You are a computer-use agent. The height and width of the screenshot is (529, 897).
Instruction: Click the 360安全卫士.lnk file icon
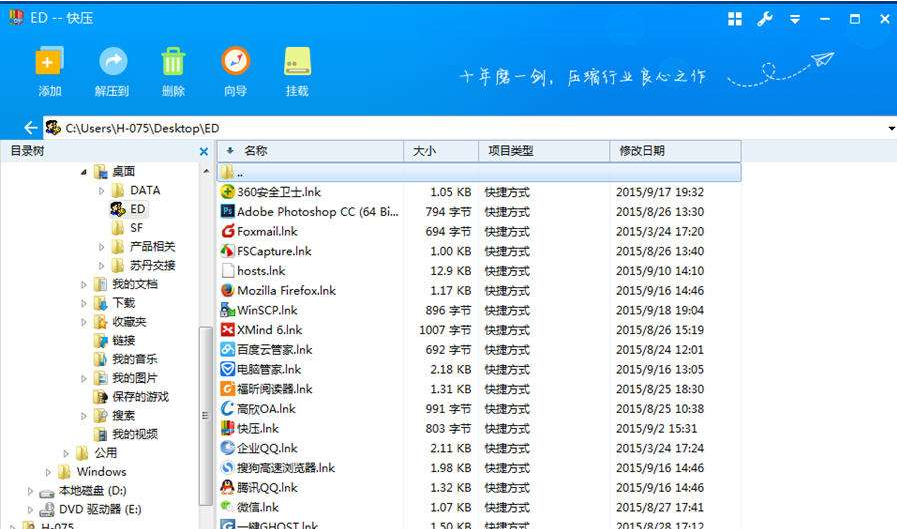point(228,192)
